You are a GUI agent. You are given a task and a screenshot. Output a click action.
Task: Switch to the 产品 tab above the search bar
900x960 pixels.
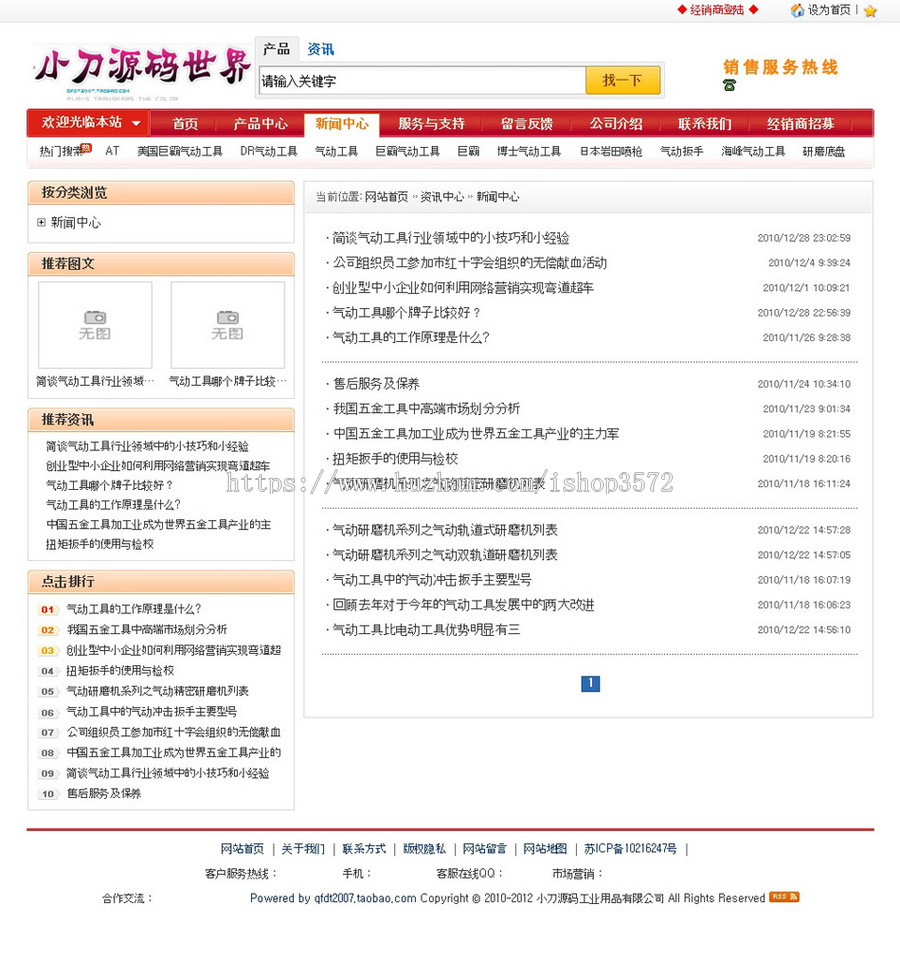(x=278, y=48)
